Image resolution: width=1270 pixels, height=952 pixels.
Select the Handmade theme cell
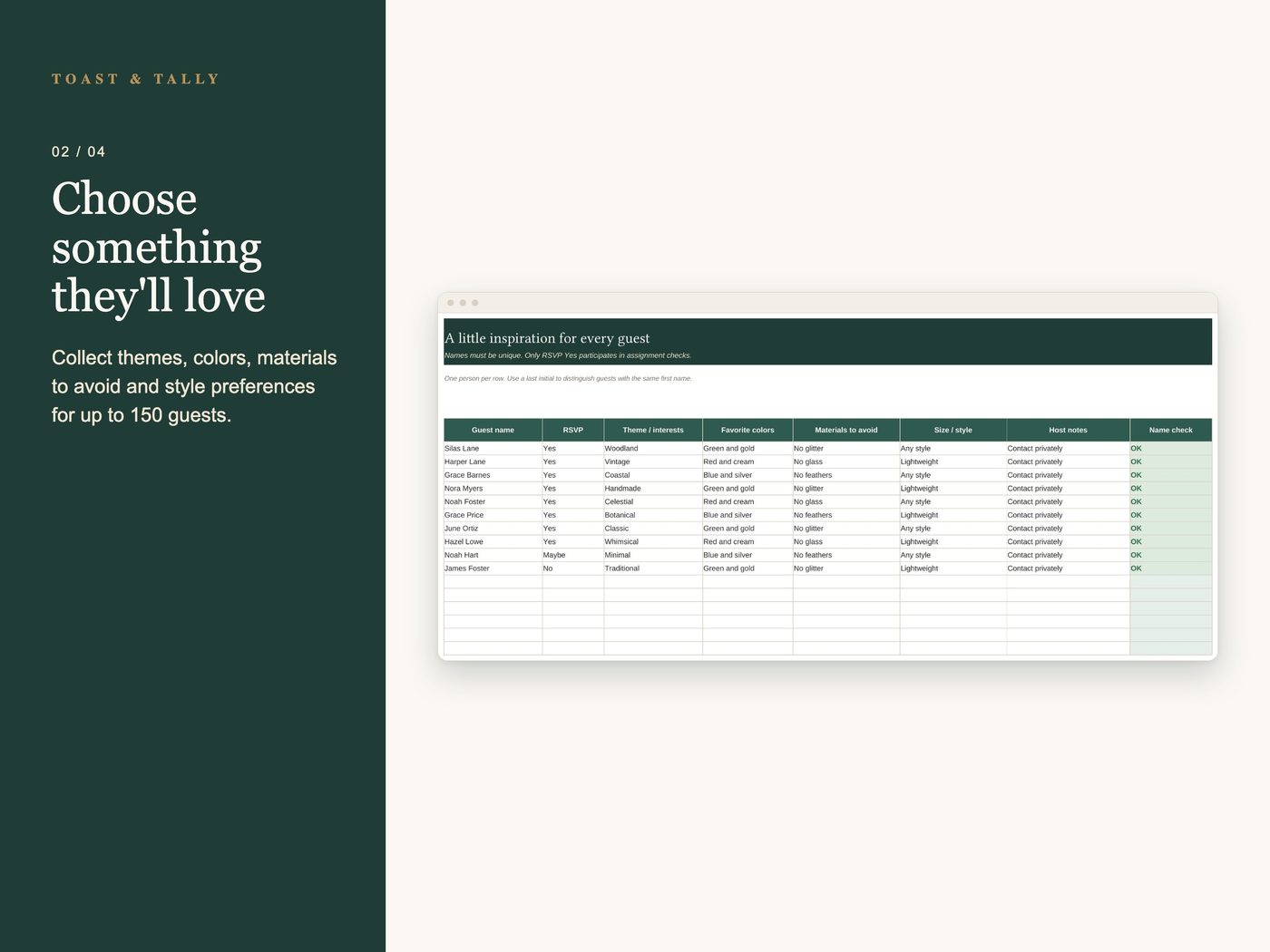(x=653, y=488)
